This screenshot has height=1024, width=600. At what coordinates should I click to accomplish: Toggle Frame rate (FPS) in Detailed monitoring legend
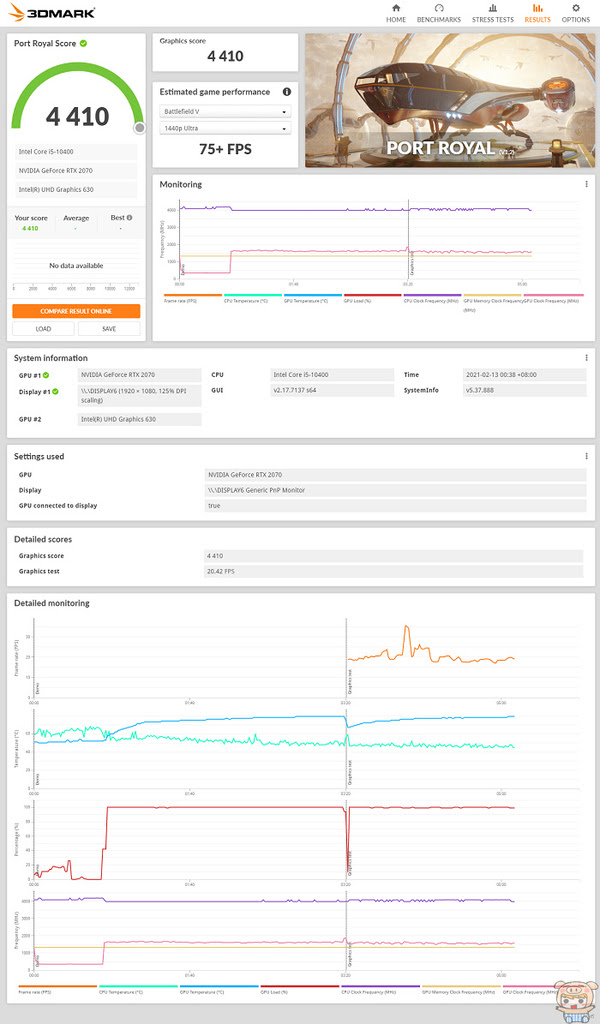(57, 989)
